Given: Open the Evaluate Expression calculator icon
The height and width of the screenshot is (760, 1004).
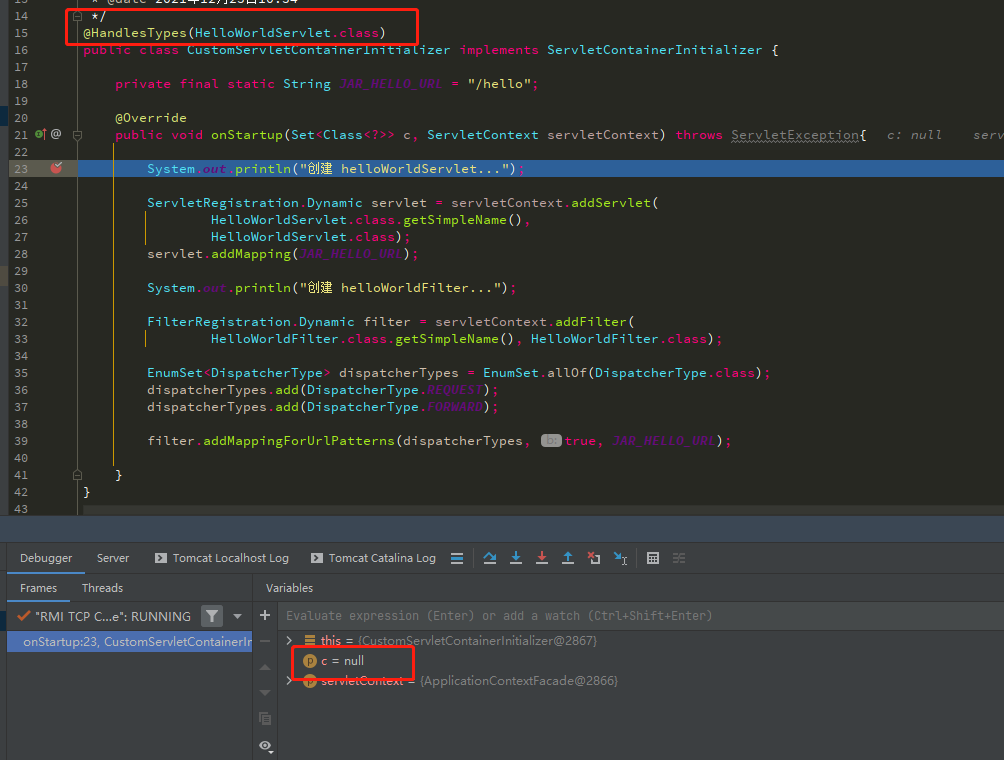Looking at the screenshot, I should pyautogui.click(x=652, y=558).
